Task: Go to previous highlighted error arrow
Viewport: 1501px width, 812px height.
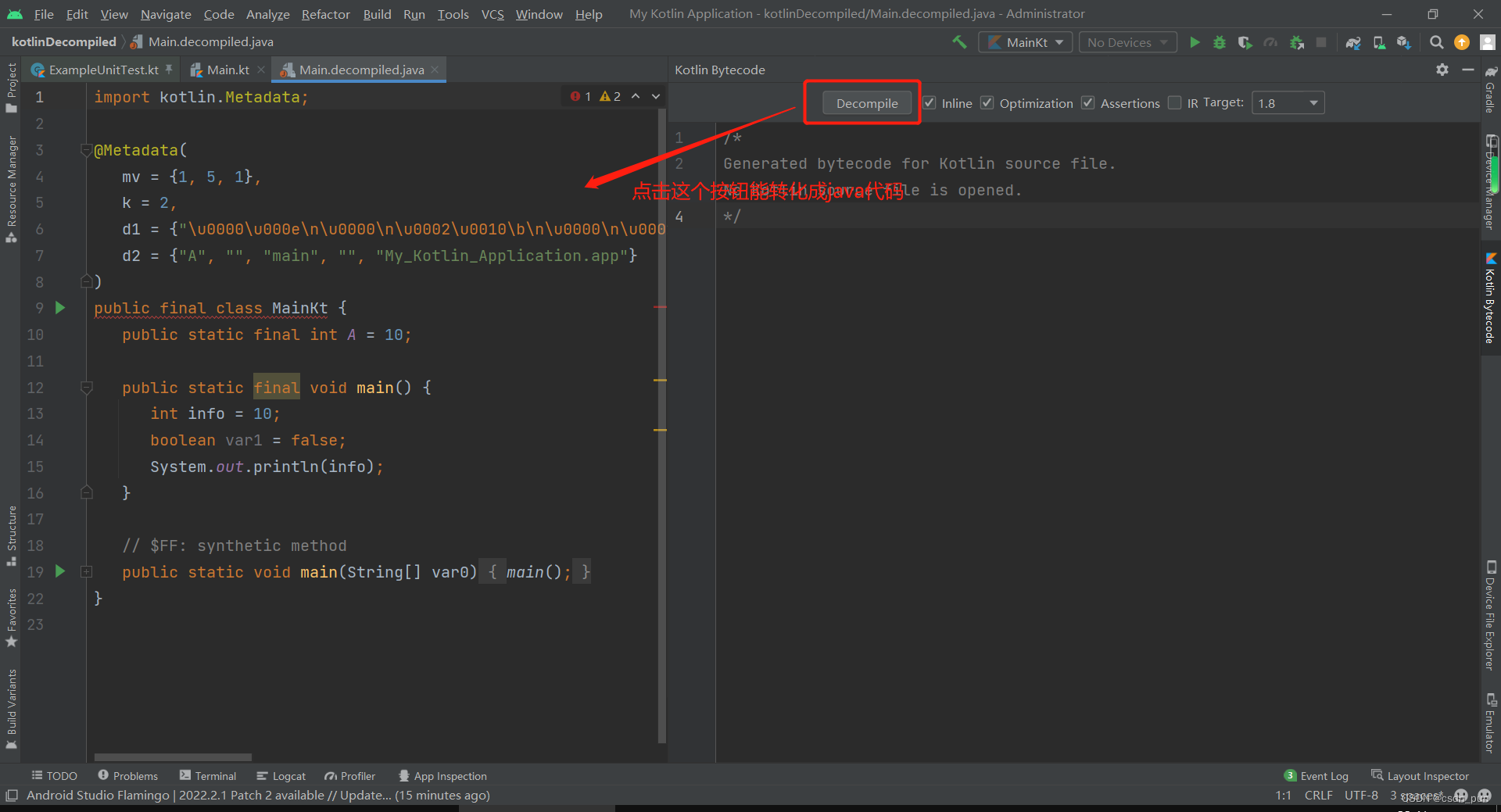Action: (x=636, y=96)
